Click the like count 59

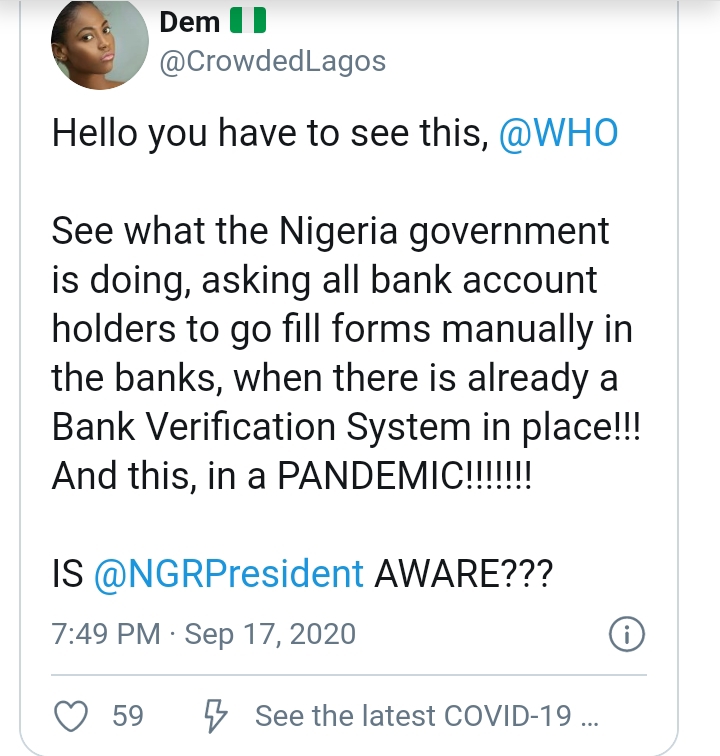(127, 716)
